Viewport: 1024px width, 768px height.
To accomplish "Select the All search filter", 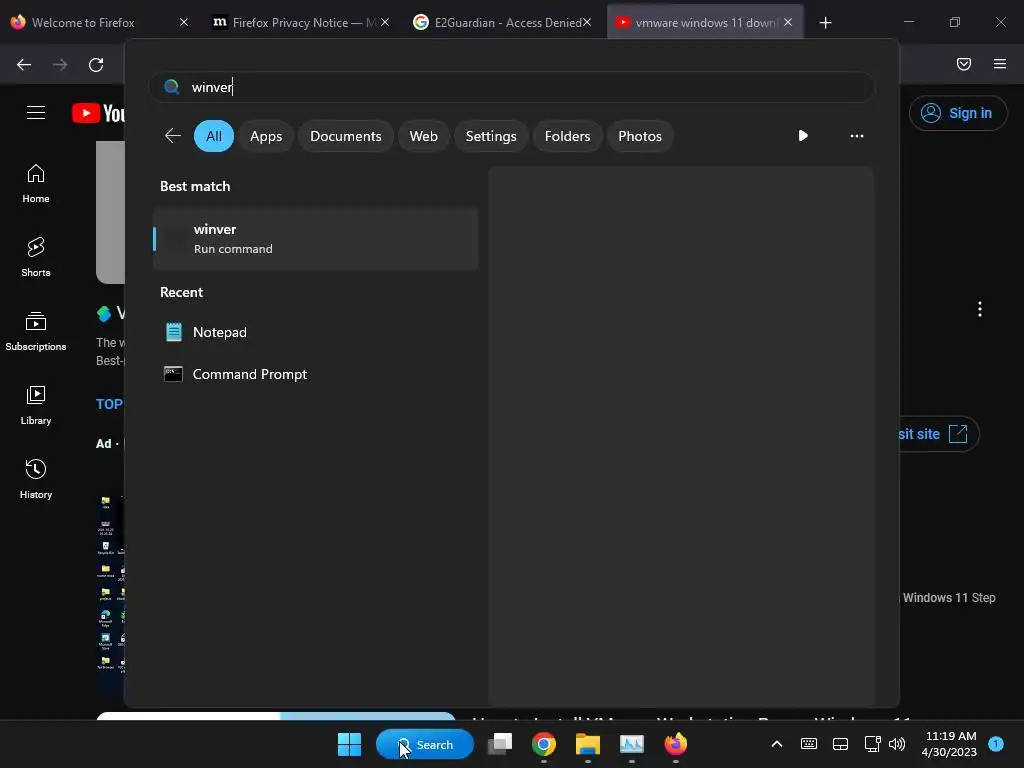I will pyautogui.click(x=214, y=136).
